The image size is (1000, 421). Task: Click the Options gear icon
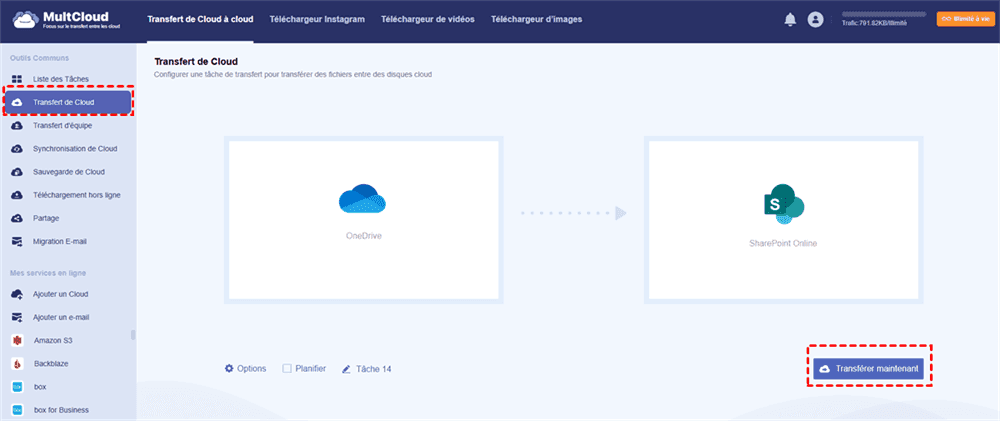tap(229, 369)
